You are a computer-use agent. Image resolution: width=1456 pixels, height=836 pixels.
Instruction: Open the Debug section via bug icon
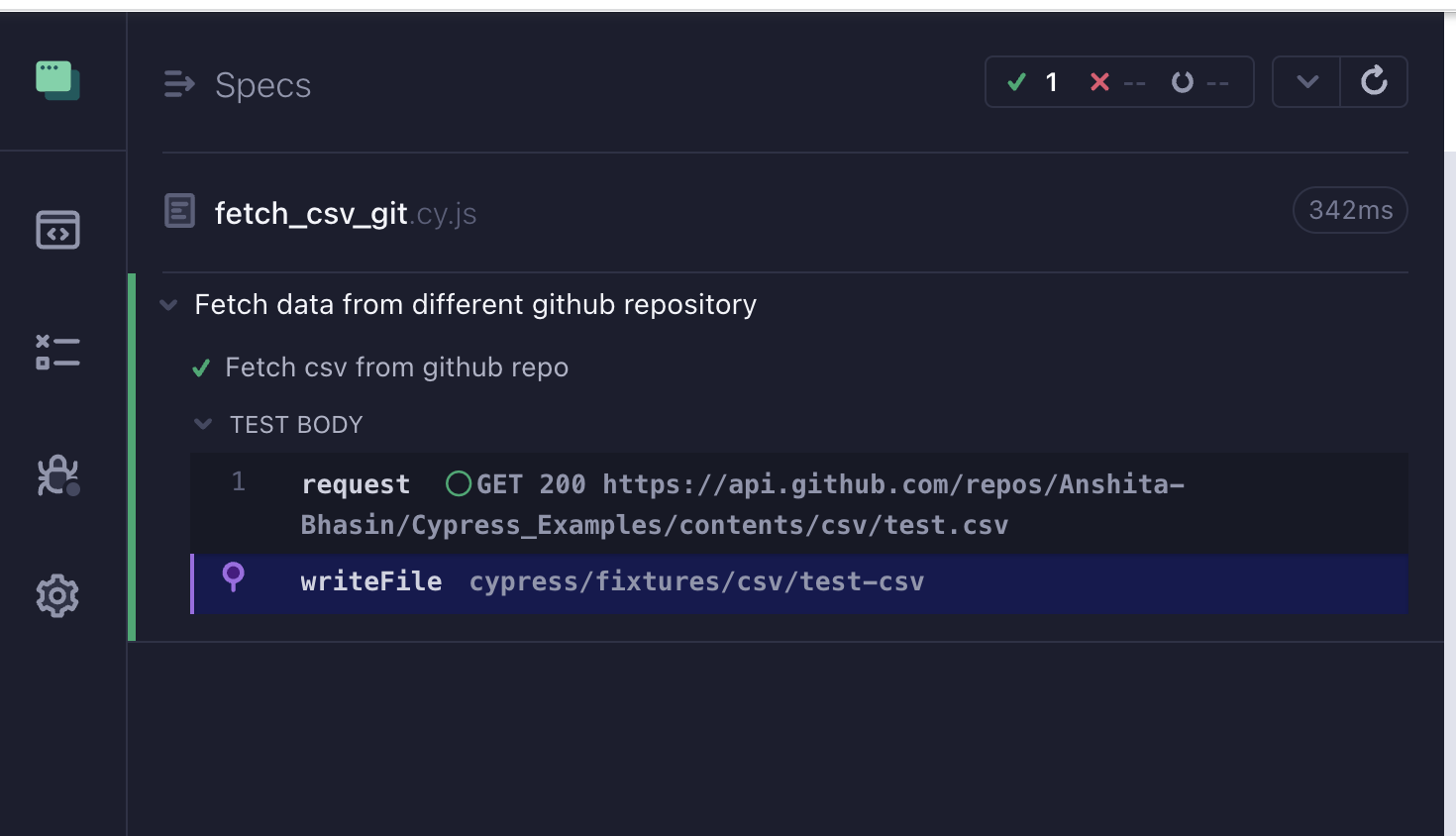[56, 475]
